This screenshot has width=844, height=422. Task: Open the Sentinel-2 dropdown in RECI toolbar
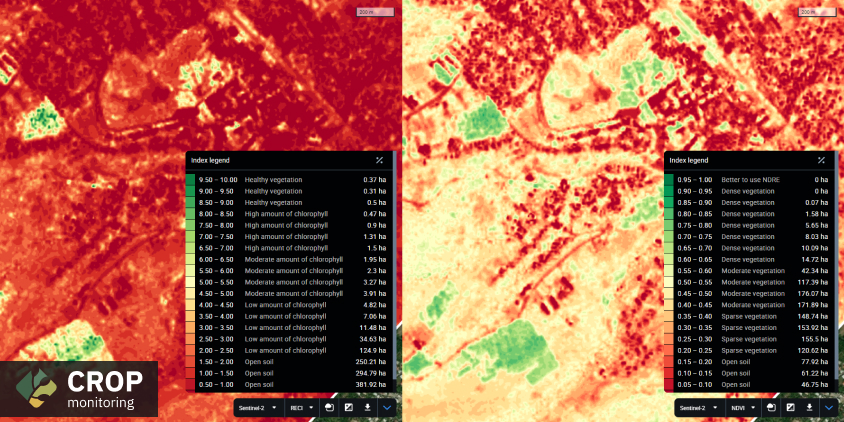259,407
